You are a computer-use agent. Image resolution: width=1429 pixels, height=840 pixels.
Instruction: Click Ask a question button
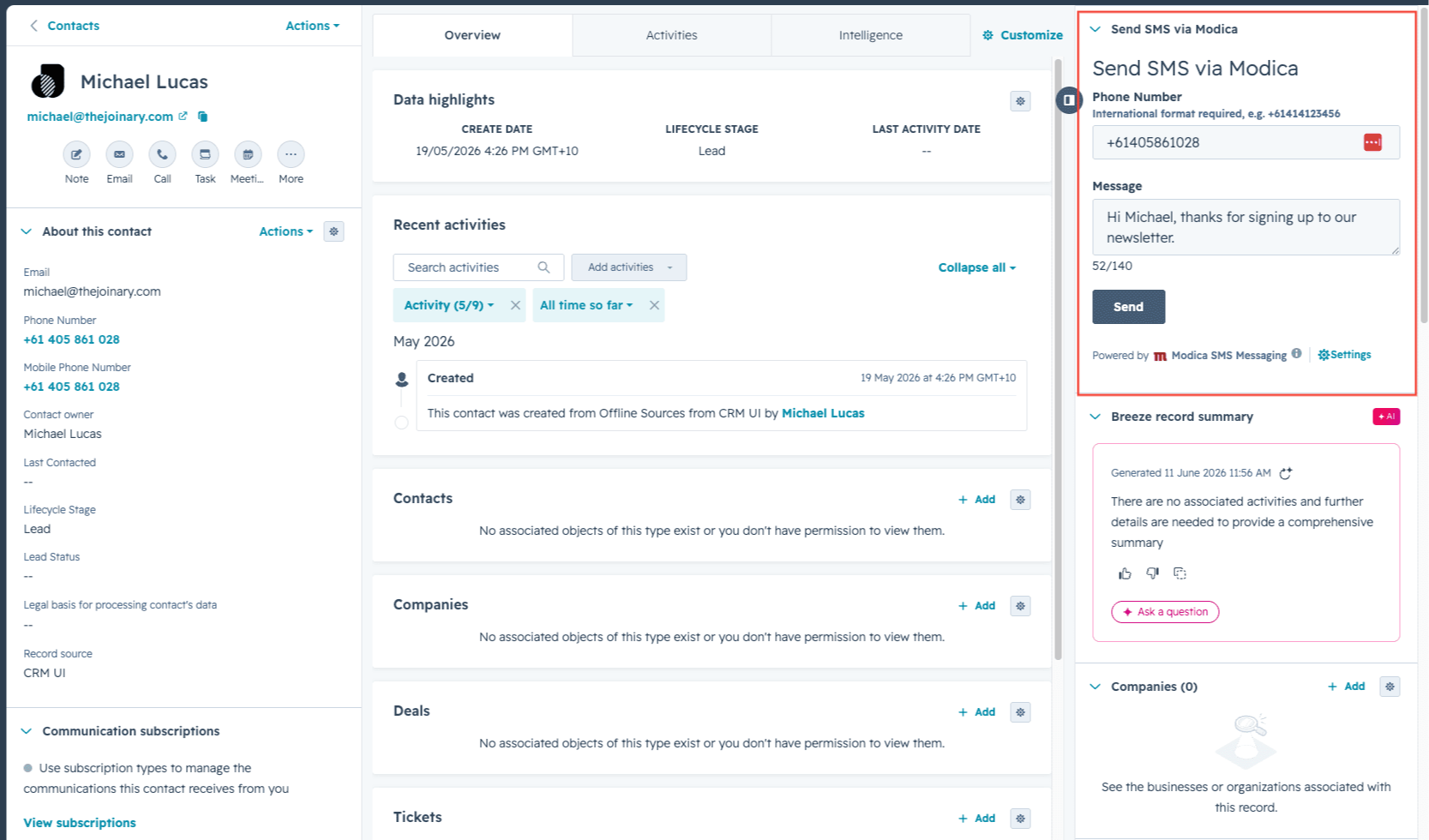click(1165, 612)
